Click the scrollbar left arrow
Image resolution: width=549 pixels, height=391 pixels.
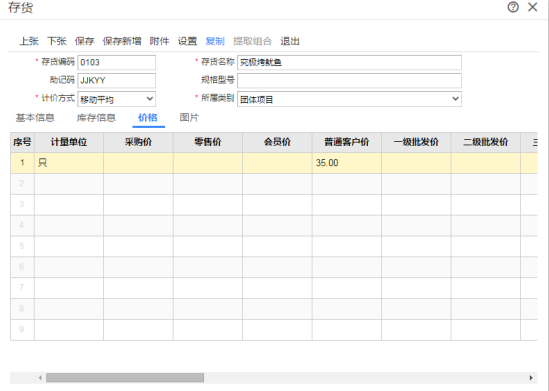40,378
